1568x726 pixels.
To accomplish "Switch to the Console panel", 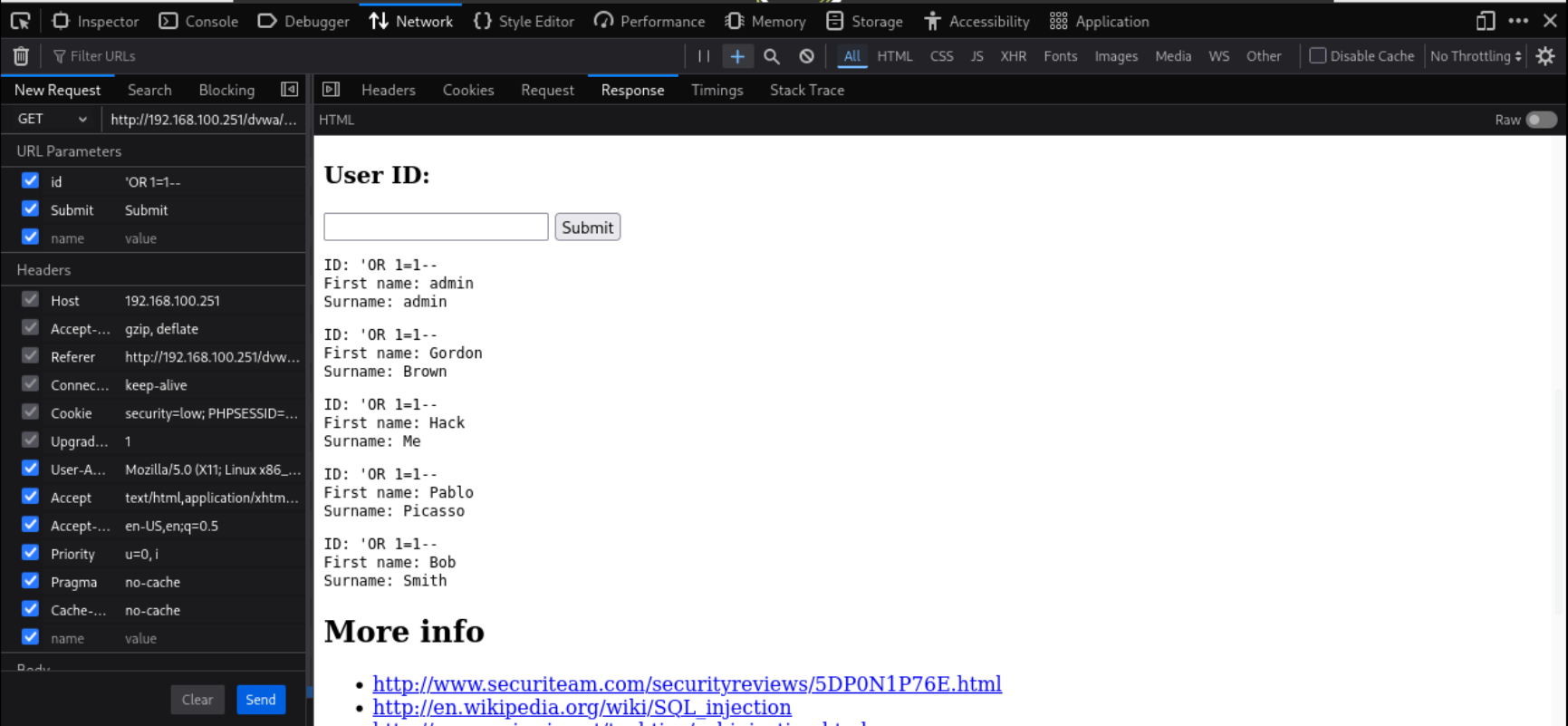I will pos(198,21).
